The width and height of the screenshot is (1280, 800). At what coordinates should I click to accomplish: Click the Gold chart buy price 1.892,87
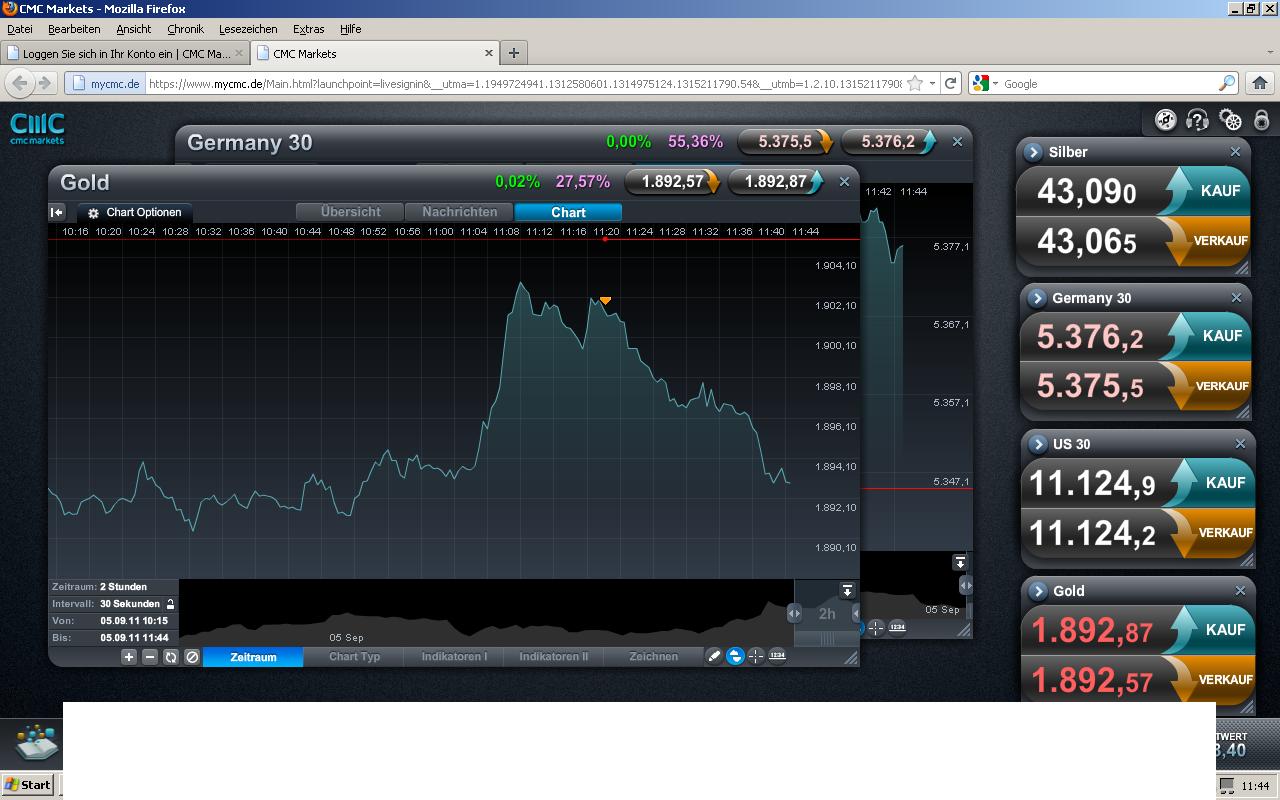click(777, 182)
